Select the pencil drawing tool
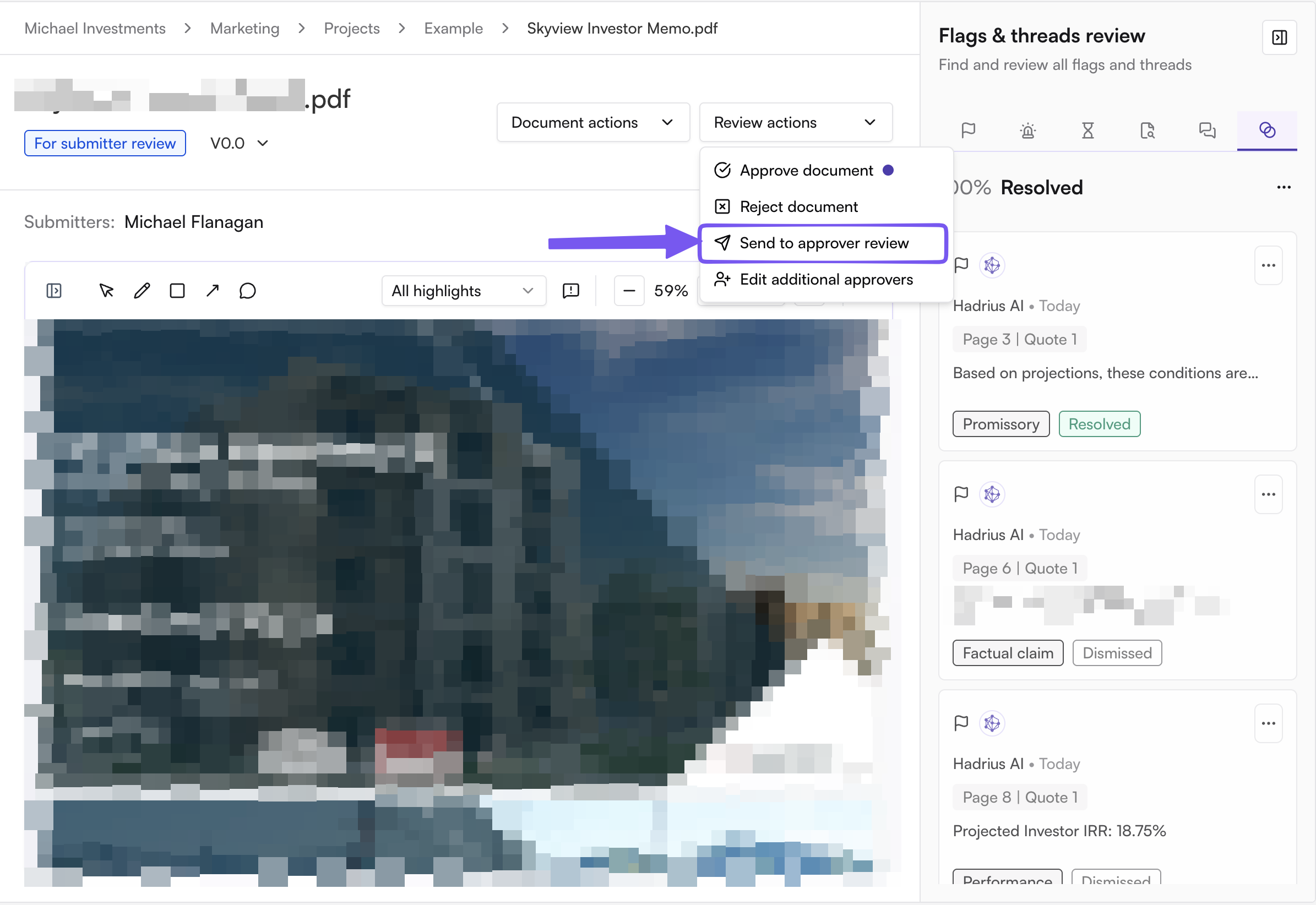This screenshot has height=905, width=1316. point(142,291)
